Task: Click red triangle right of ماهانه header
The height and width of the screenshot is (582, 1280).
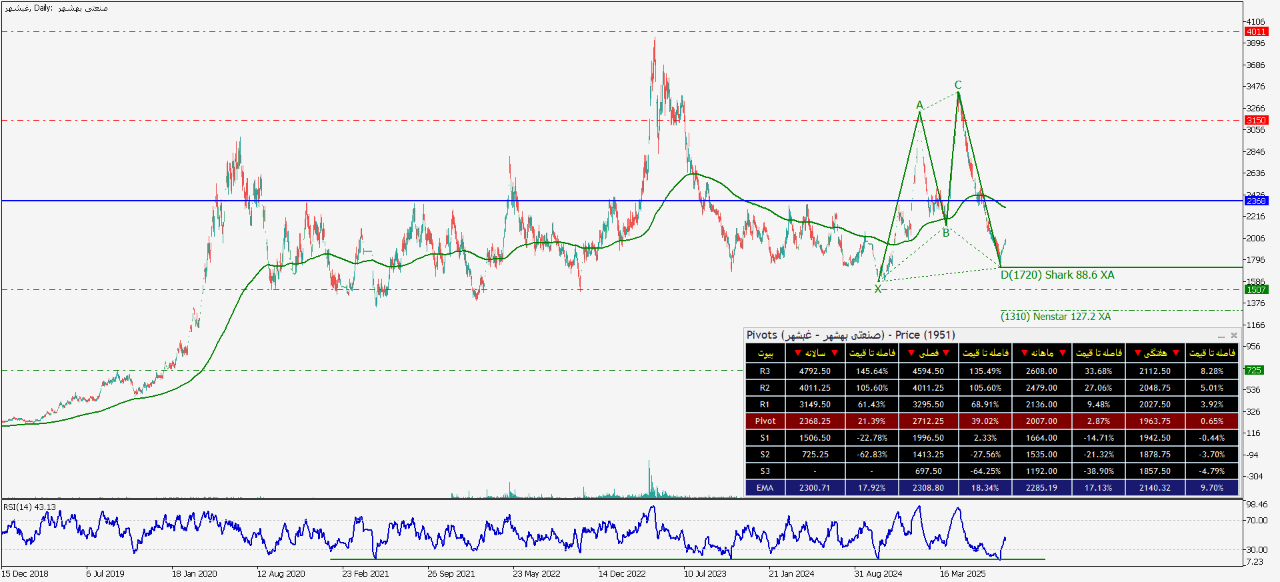Action: pos(1061,353)
